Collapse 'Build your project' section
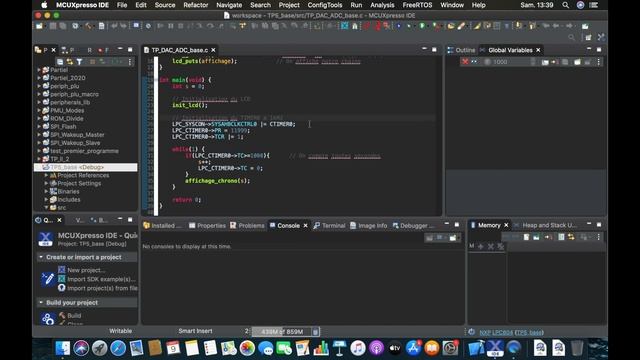Image resolution: width=640 pixels, height=360 pixels. [41, 302]
